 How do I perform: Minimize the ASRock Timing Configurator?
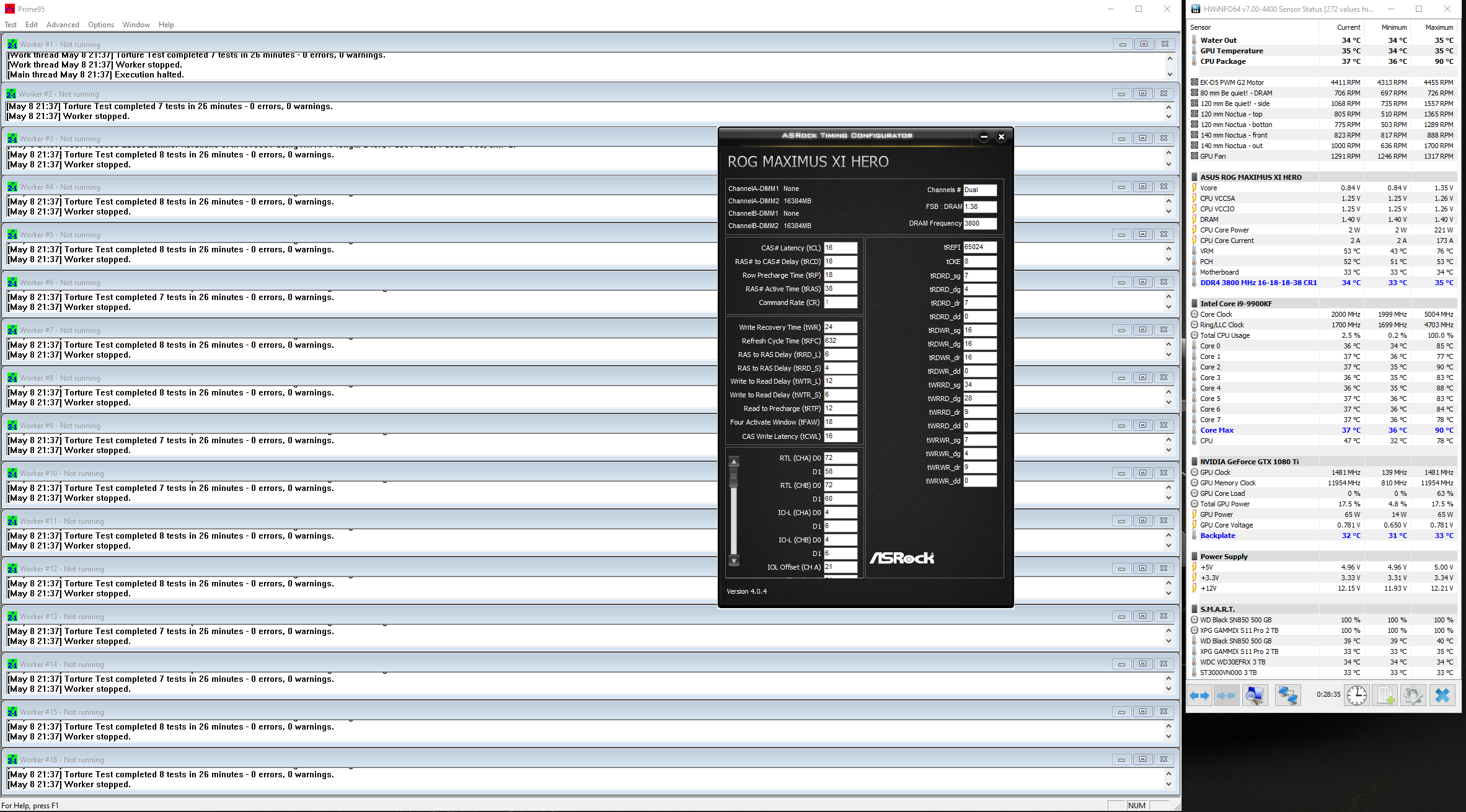[984, 137]
